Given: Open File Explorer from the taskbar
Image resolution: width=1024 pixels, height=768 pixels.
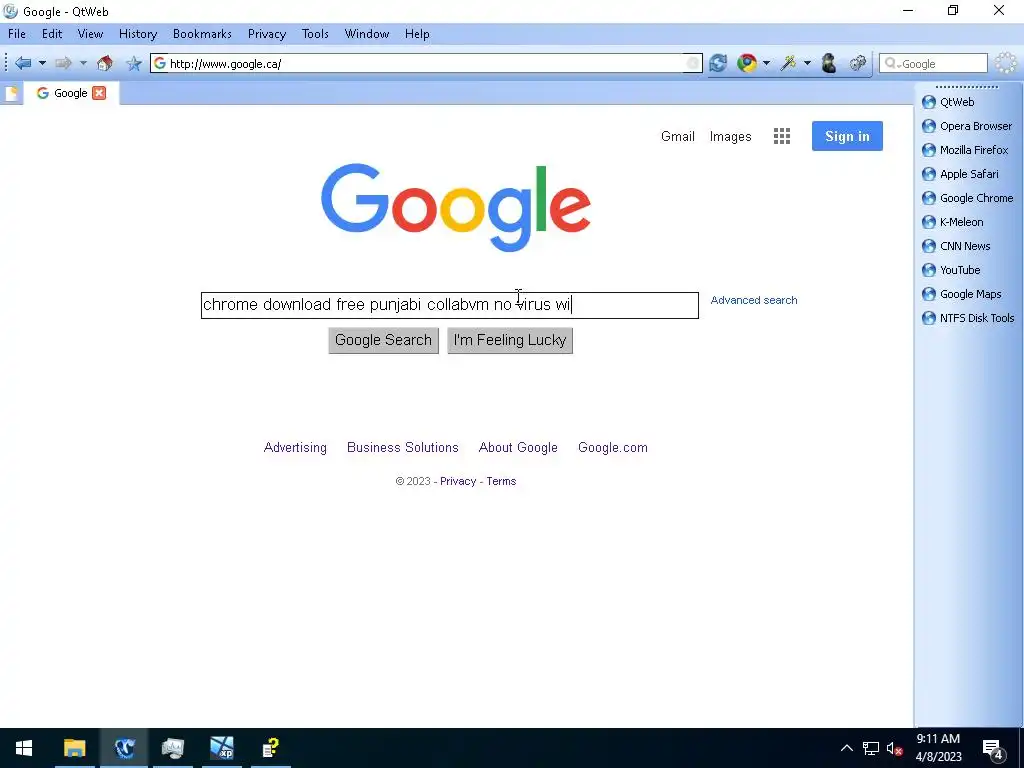Looking at the screenshot, I should [x=74, y=748].
